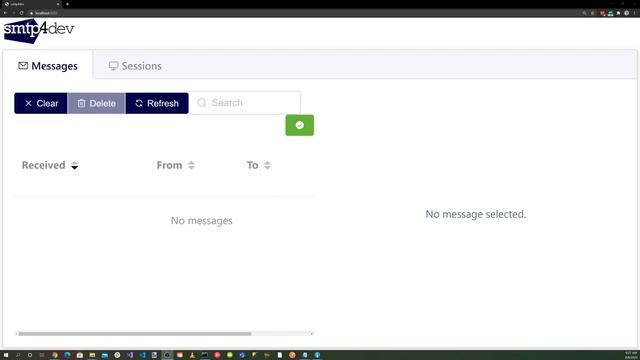Click the 'No messages' text

202,221
